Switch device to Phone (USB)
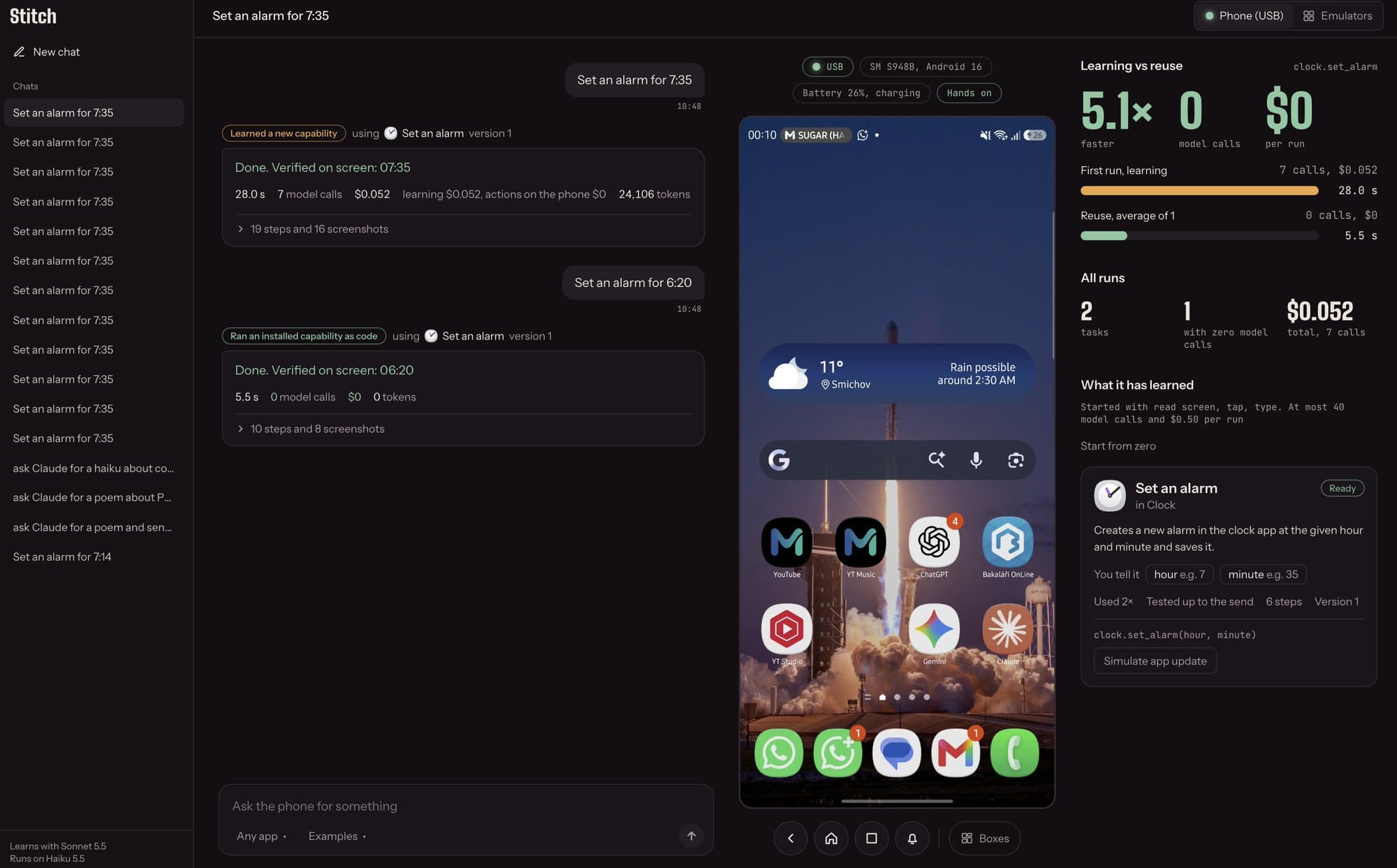Screen dimensions: 1397x868 (1245, 15)
